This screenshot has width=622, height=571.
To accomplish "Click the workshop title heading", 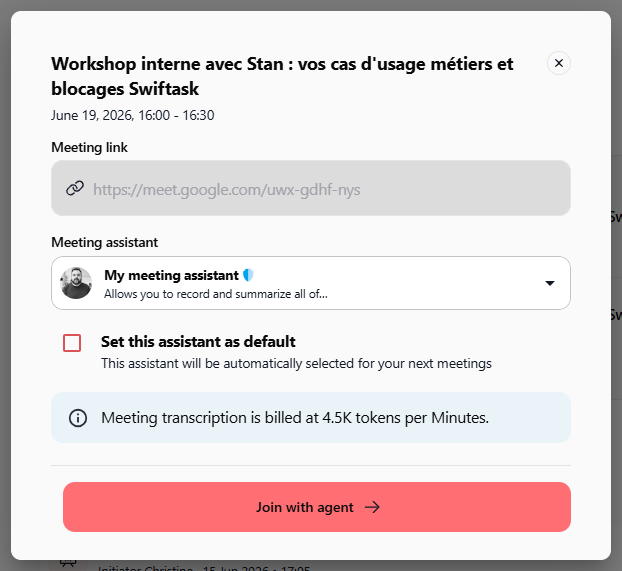I will click(282, 76).
